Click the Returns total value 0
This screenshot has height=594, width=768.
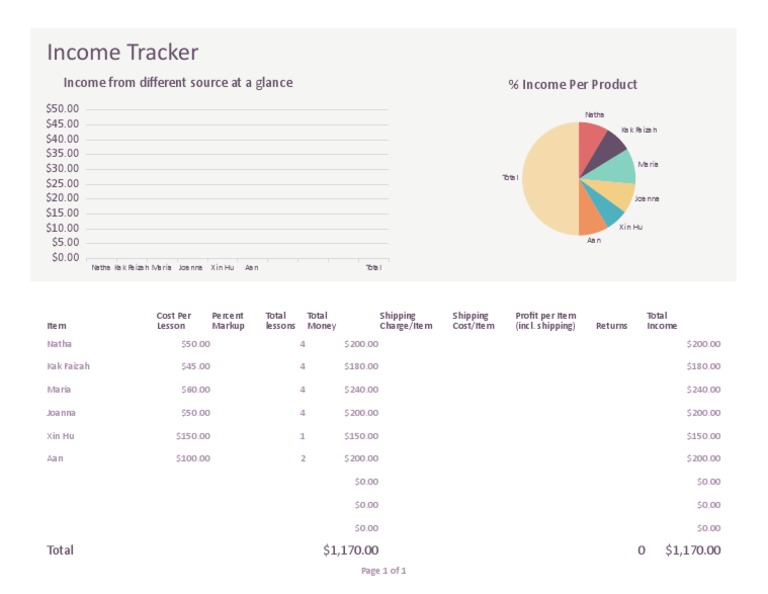click(641, 550)
